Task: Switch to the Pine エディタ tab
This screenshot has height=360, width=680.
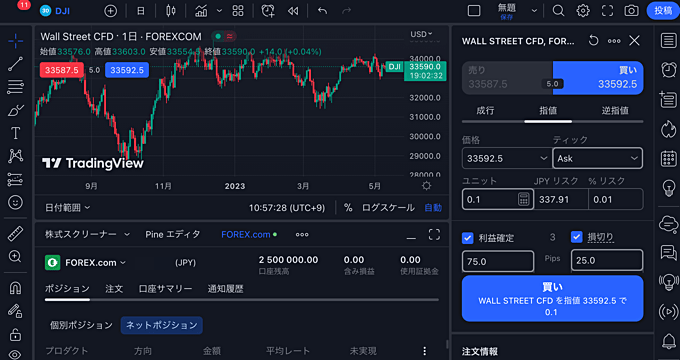Action: point(173,235)
